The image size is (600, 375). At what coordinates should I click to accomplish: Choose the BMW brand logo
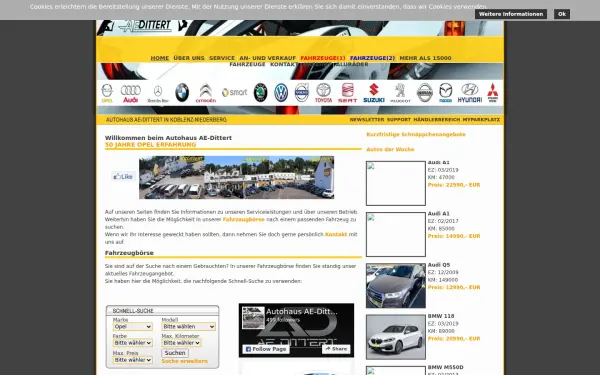click(182, 93)
